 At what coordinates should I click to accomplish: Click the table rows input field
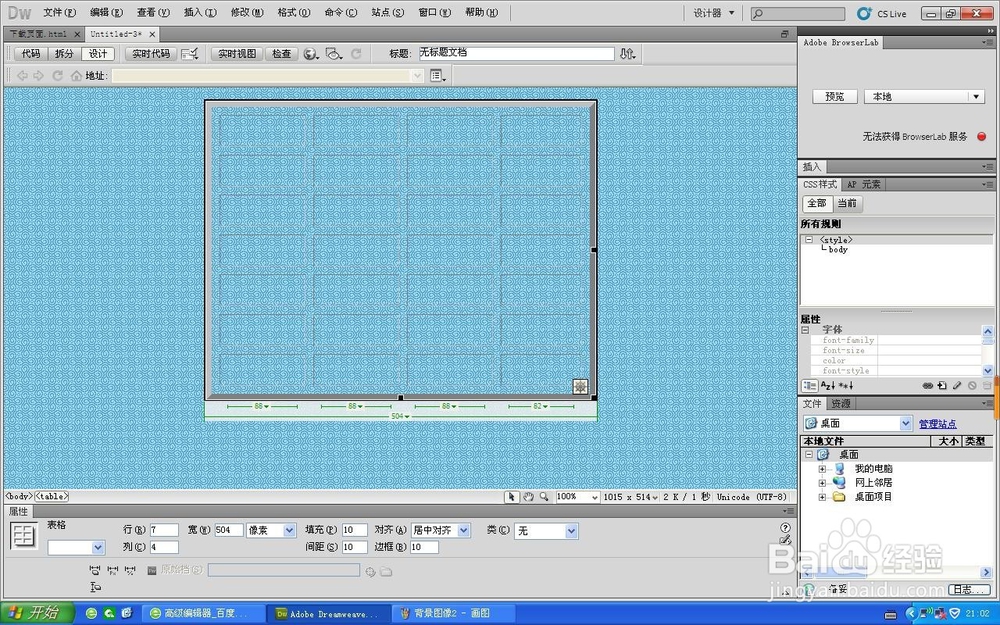click(164, 531)
